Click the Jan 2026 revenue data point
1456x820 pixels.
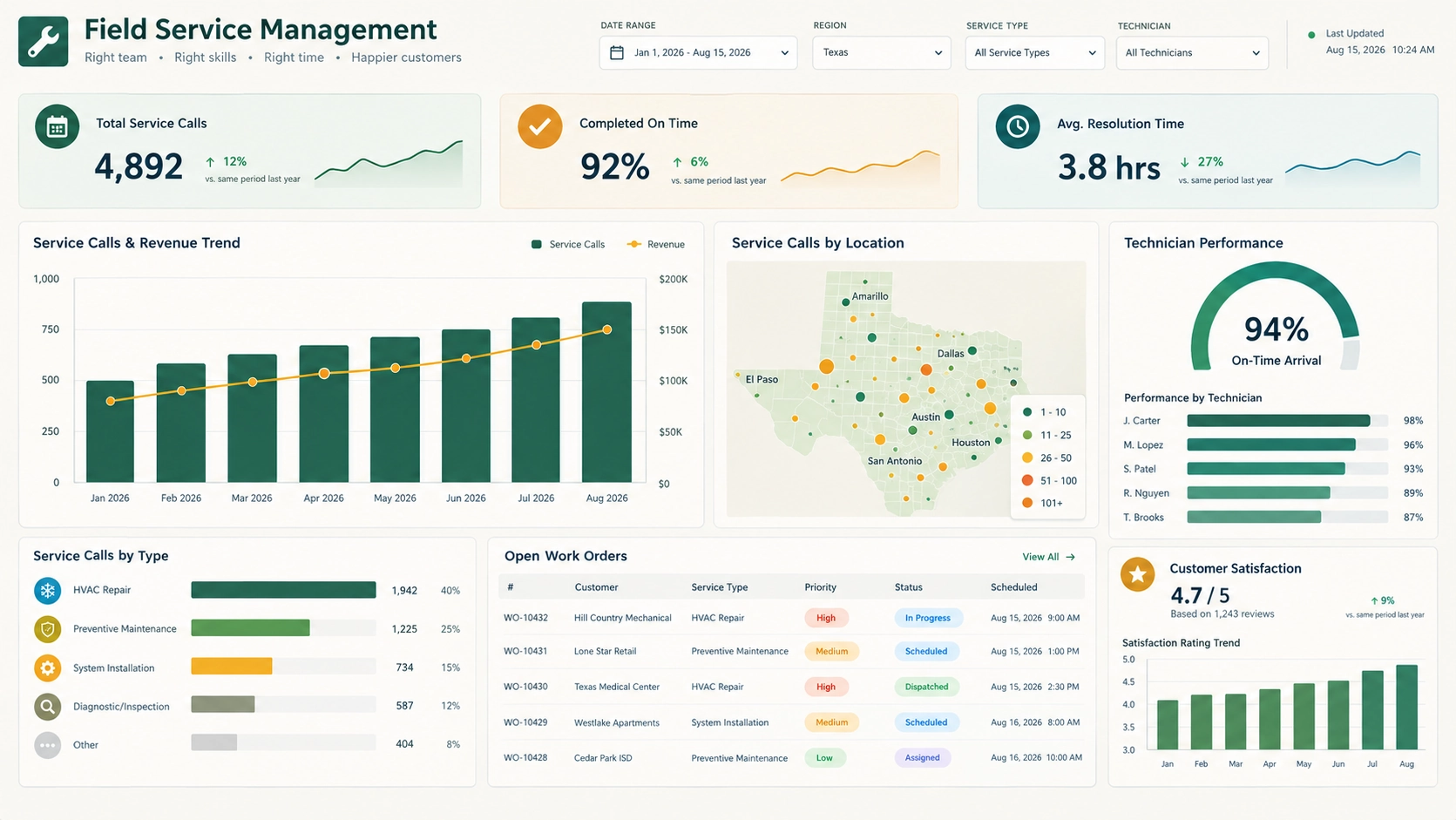point(111,402)
